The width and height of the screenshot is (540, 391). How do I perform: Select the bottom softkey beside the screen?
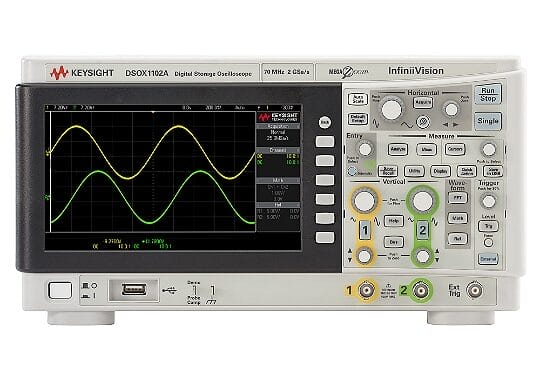(325, 237)
